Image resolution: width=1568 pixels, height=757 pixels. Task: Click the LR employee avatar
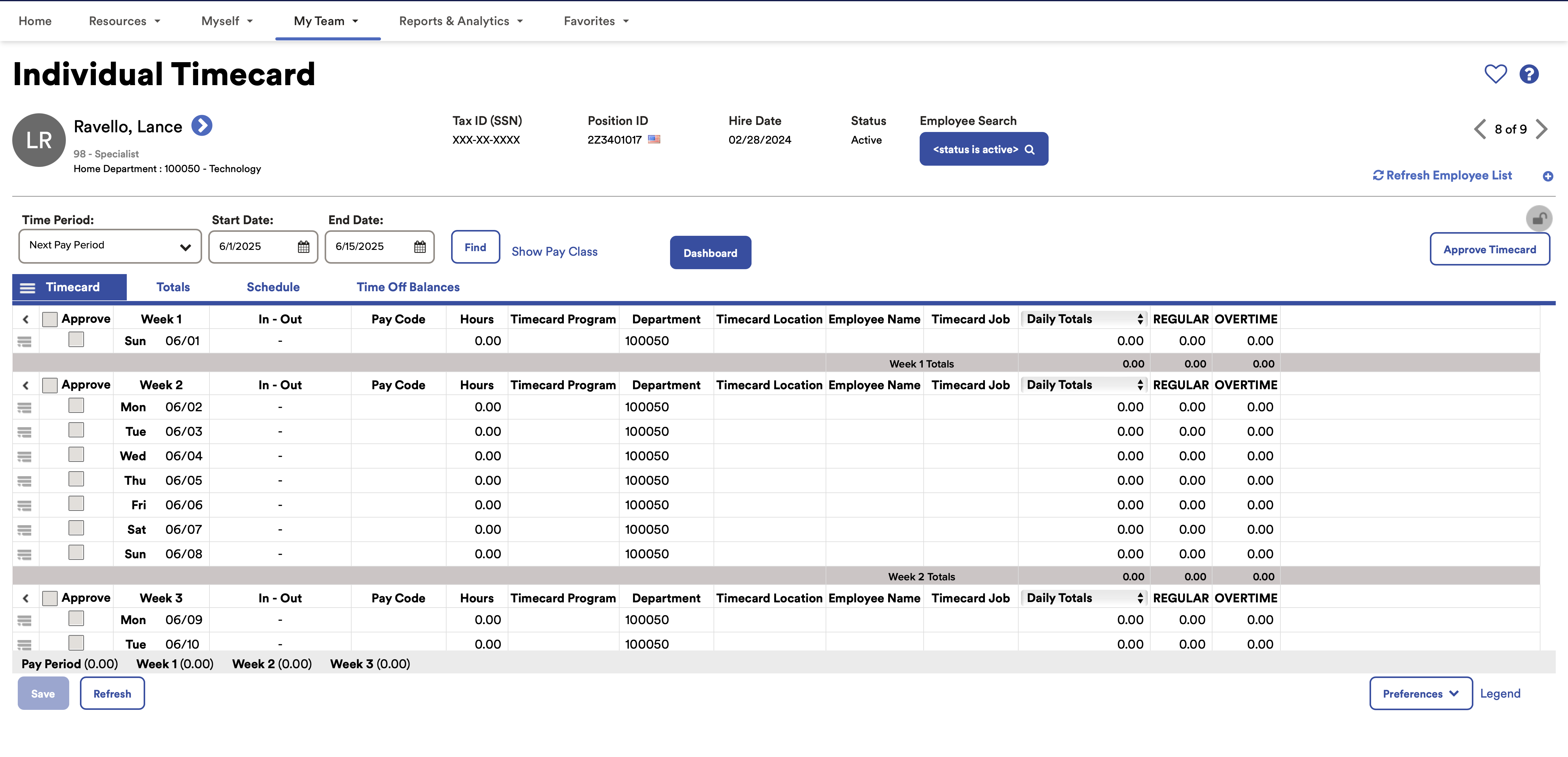[x=39, y=140]
